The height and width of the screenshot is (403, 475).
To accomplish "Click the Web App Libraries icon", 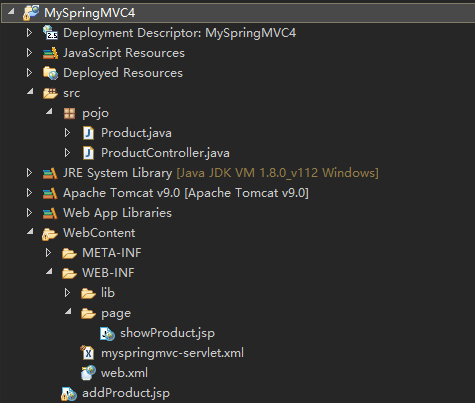I will click(50, 213).
